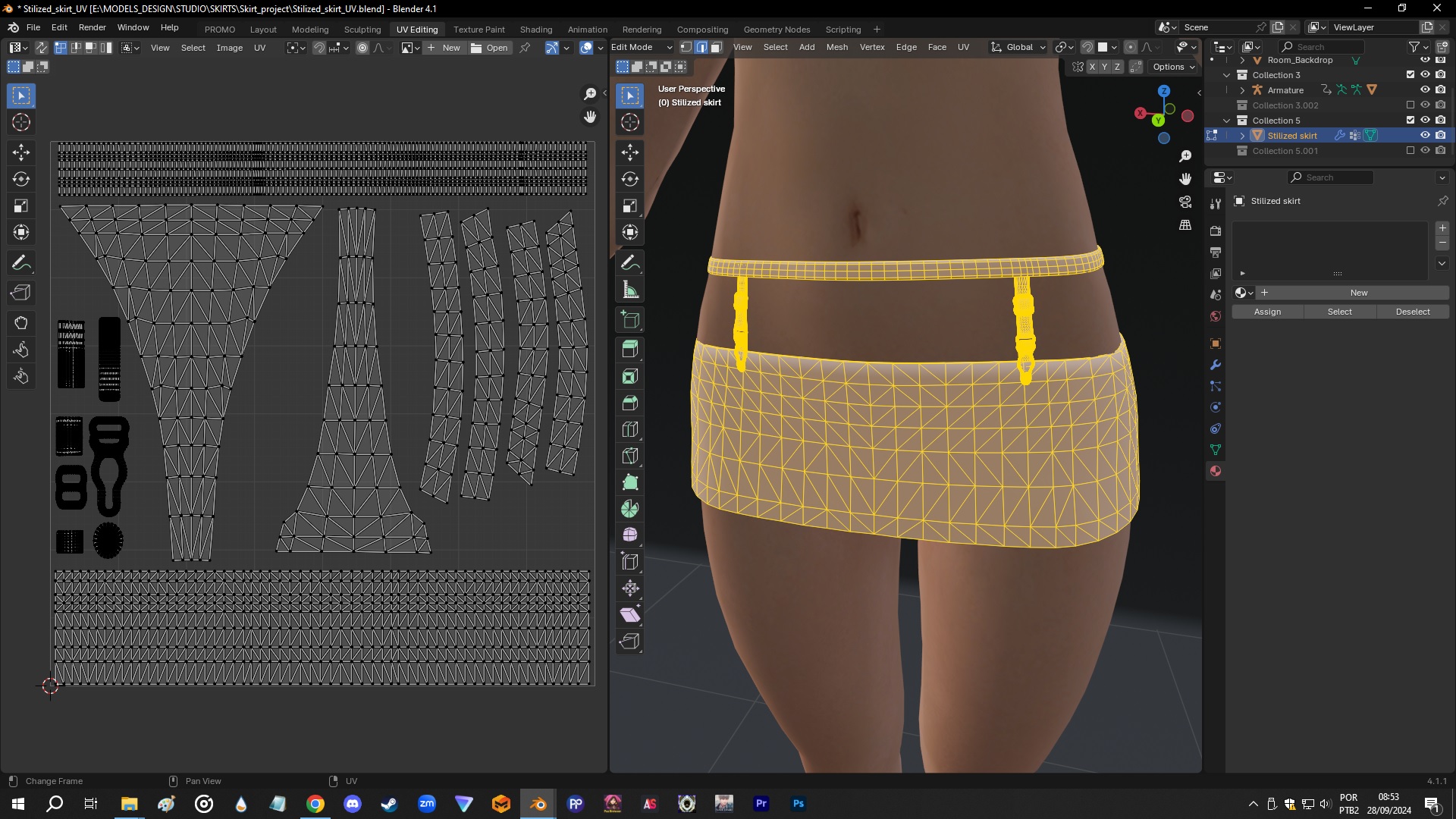The height and width of the screenshot is (819, 1456).
Task: Click the Assign button in material properties
Action: coord(1267,311)
